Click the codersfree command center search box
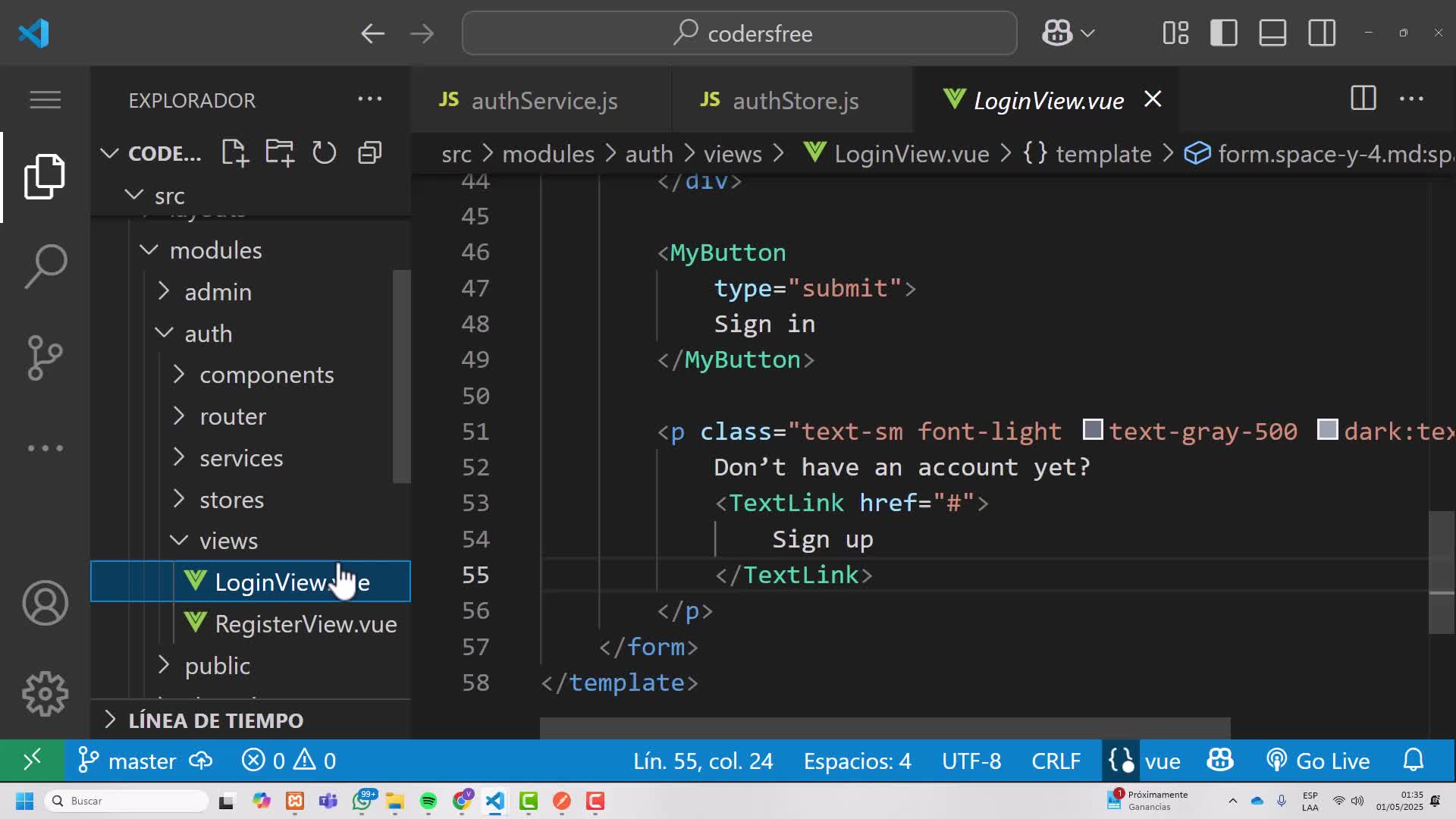Viewport: 1456px width, 819px height. pyautogui.click(x=739, y=33)
